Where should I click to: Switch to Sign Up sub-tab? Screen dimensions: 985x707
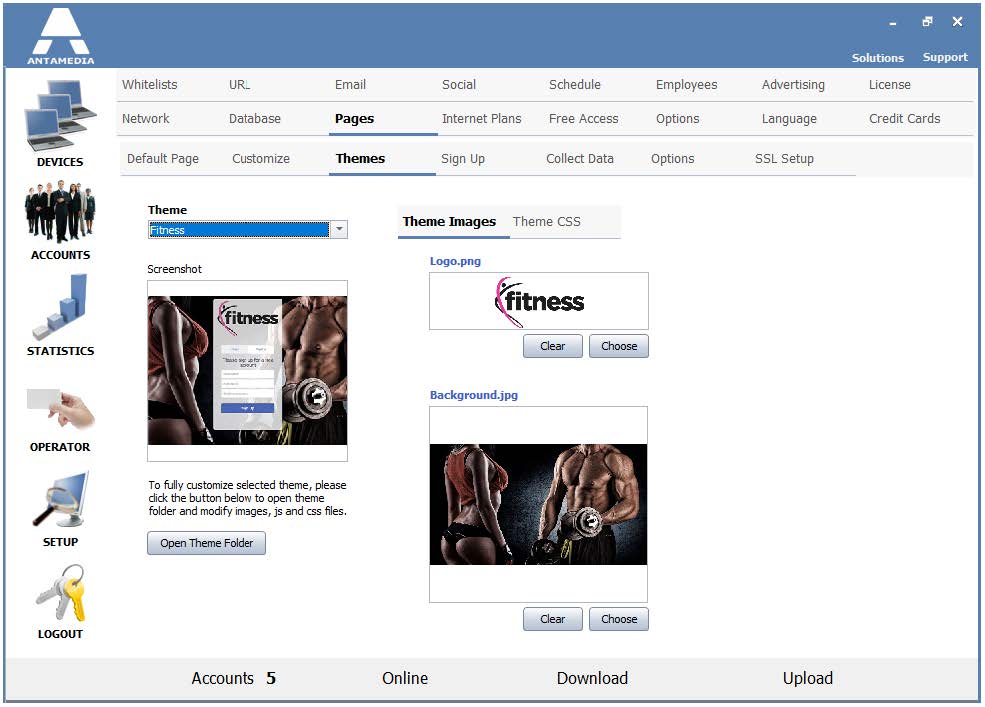point(462,159)
